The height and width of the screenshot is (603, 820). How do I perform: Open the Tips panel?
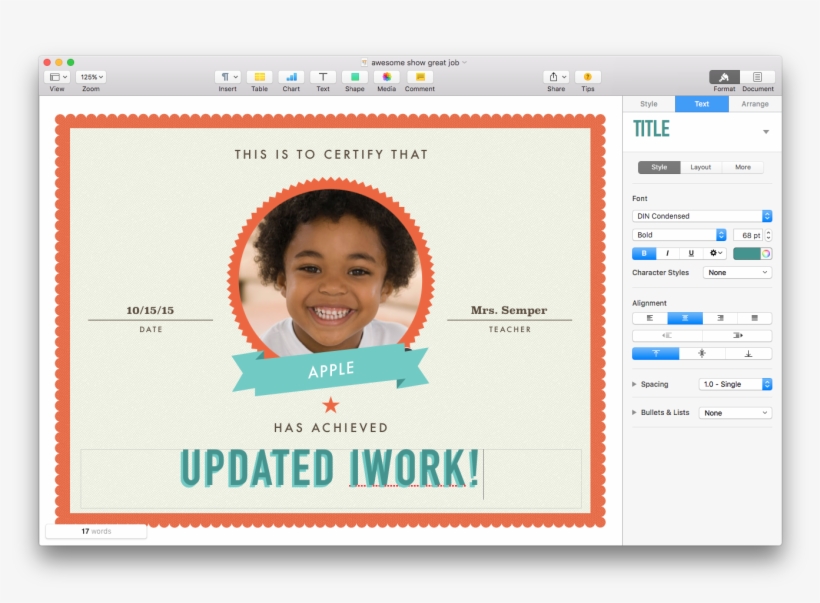588,78
